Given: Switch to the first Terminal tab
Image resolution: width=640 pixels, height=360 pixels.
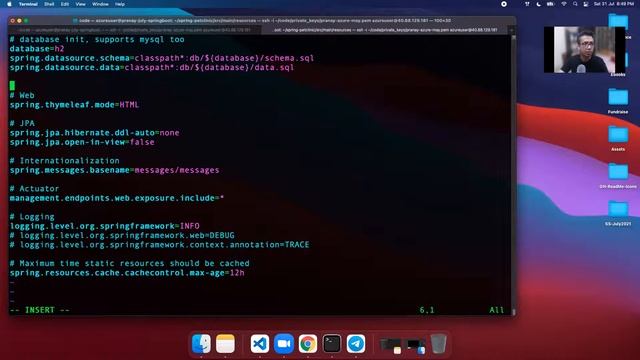Looking at the screenshot, I should [x=135, y=30].
